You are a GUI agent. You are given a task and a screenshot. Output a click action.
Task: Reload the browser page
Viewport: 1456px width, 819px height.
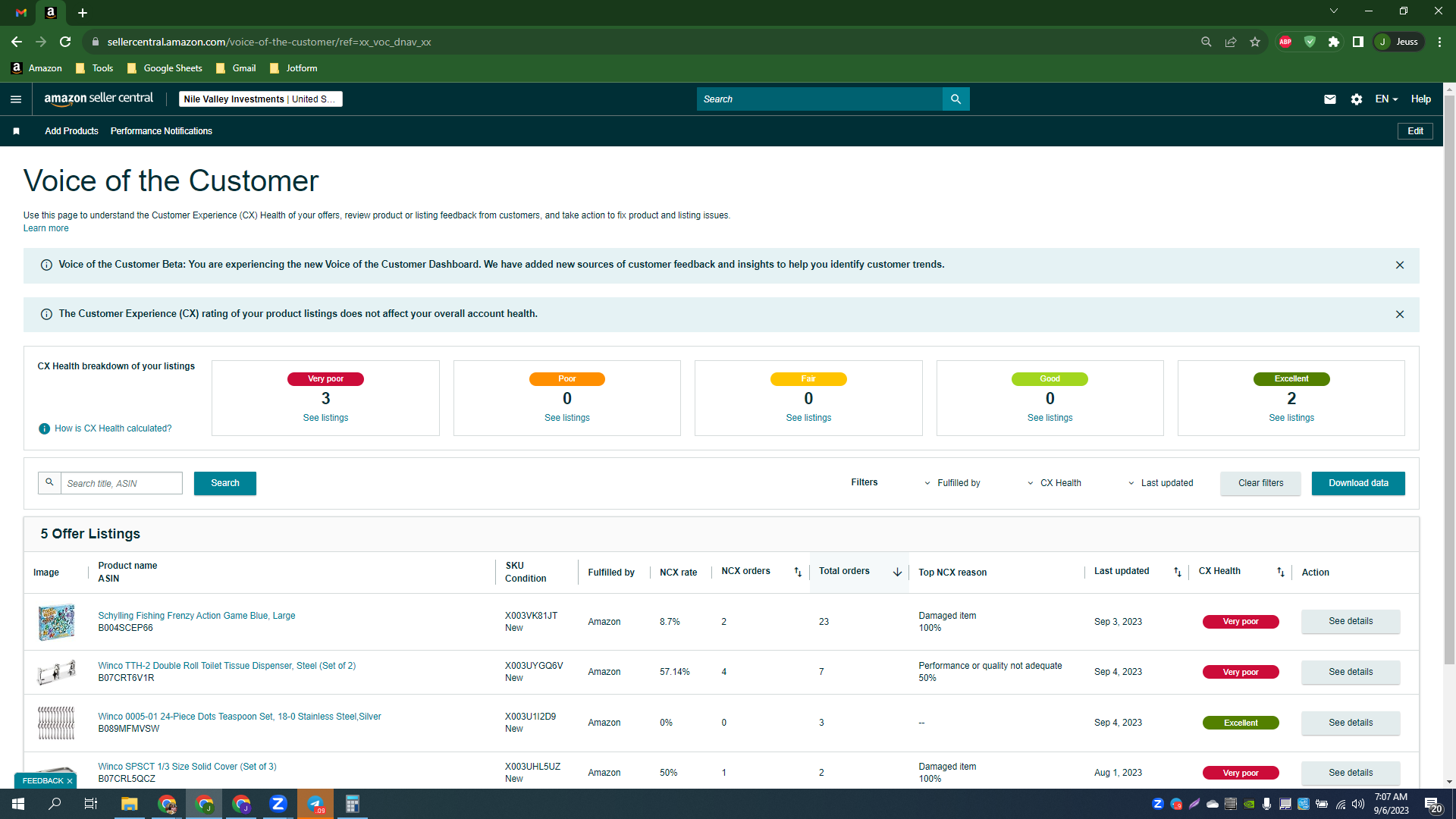(65, 42)
